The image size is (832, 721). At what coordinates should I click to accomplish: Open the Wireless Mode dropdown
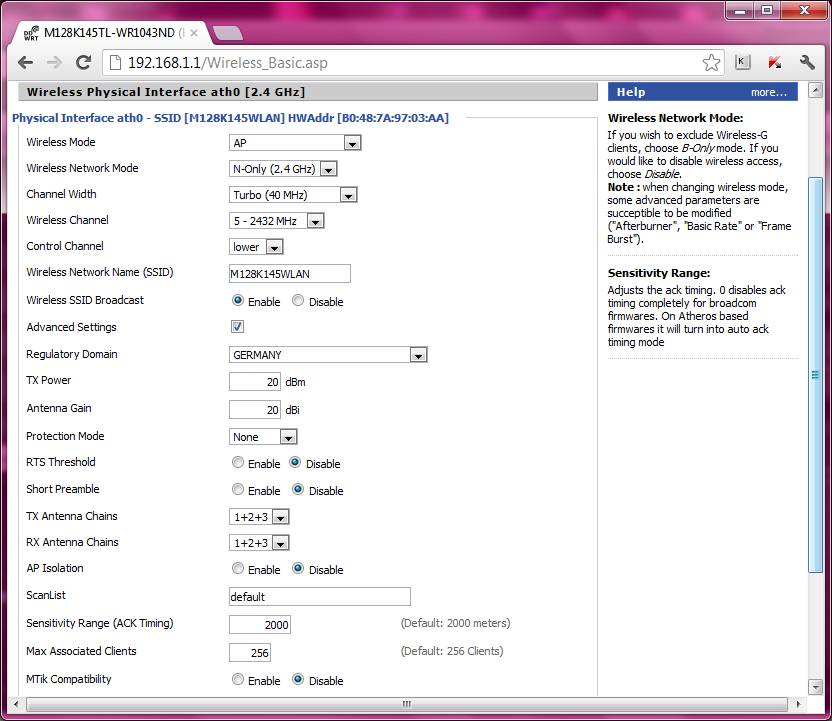(295, 143)
